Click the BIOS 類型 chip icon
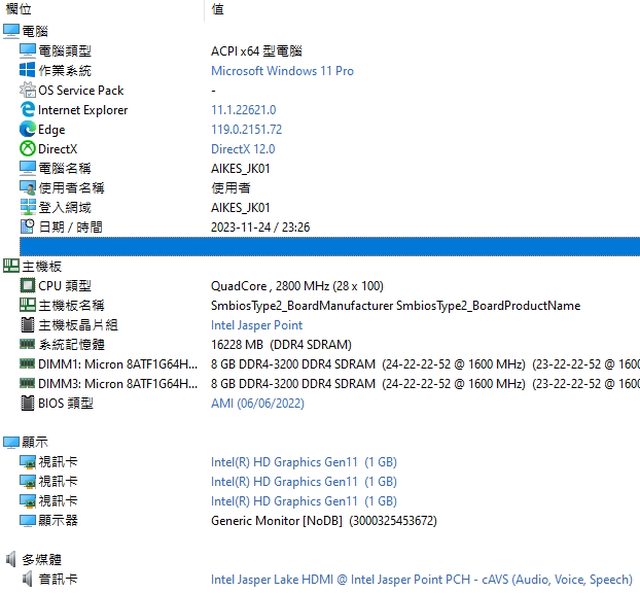Viewport: 640px width, 593px height. pos(28,403)
